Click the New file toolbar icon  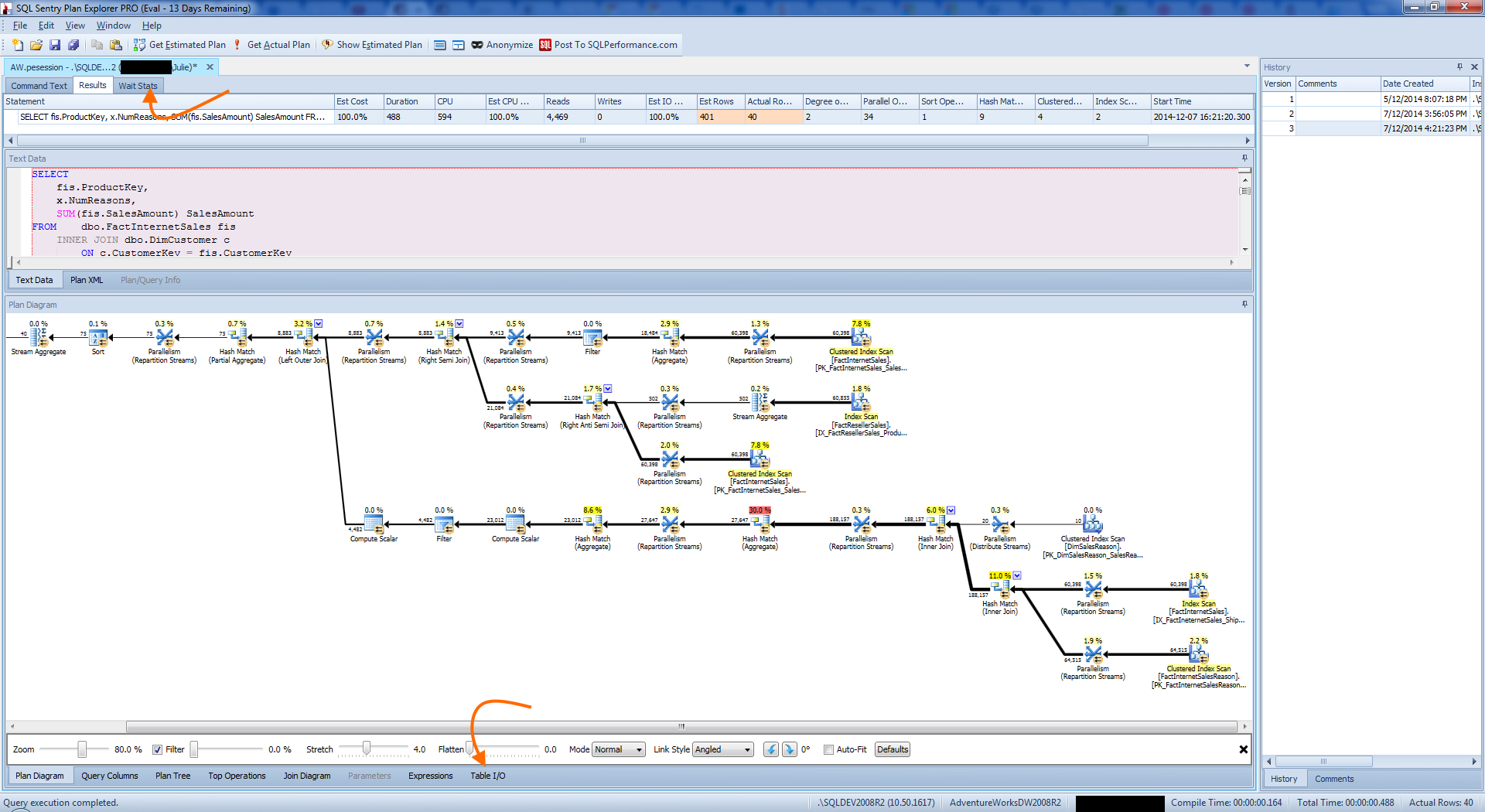(18, 45)
